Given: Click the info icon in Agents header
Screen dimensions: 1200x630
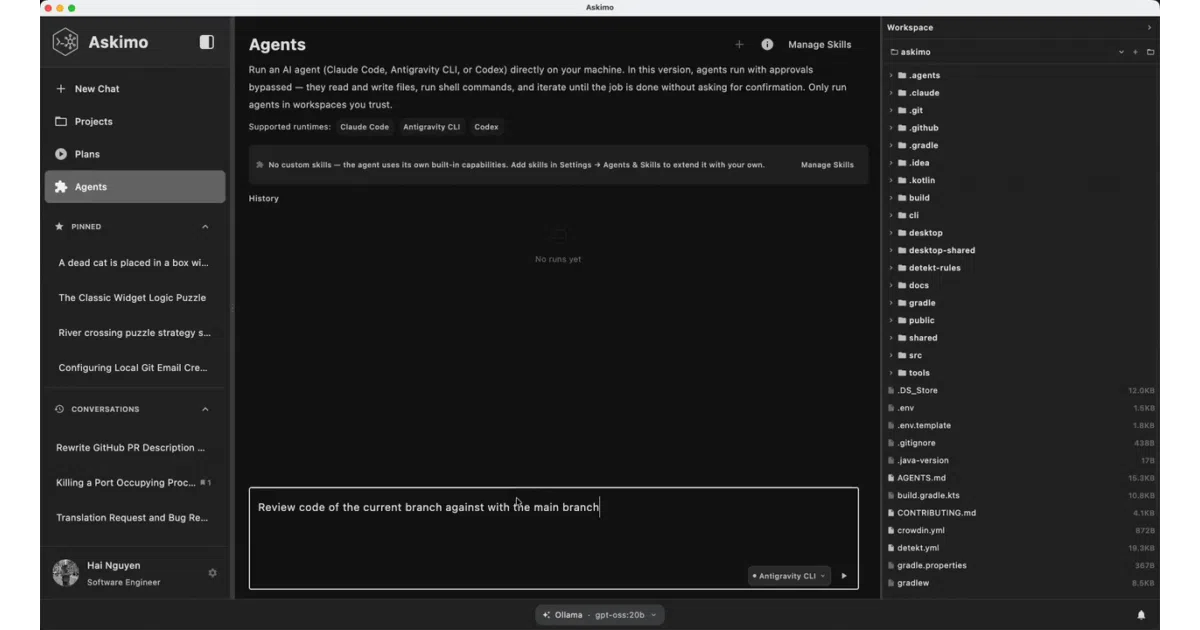Looking at the screenshot, I should tap(767, 44).
